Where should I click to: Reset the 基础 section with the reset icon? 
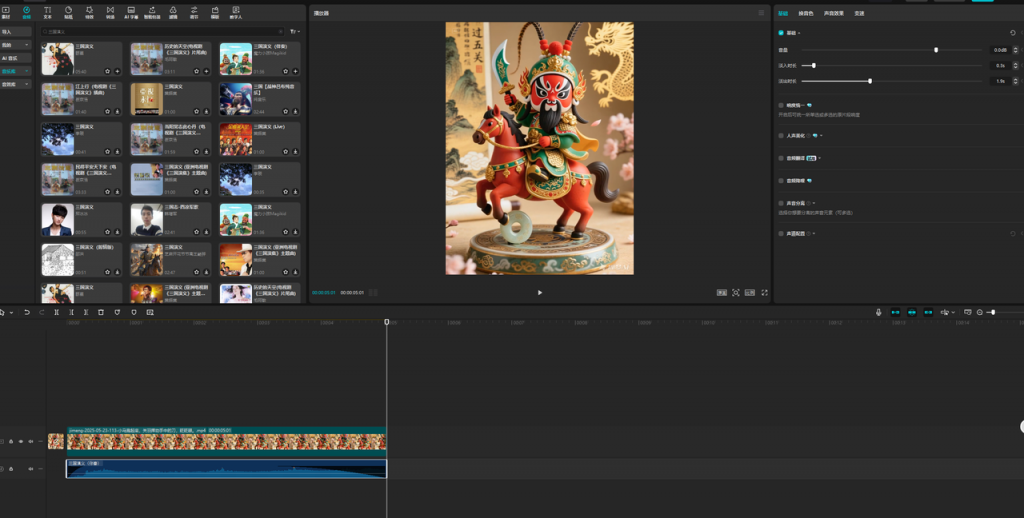1013,33
